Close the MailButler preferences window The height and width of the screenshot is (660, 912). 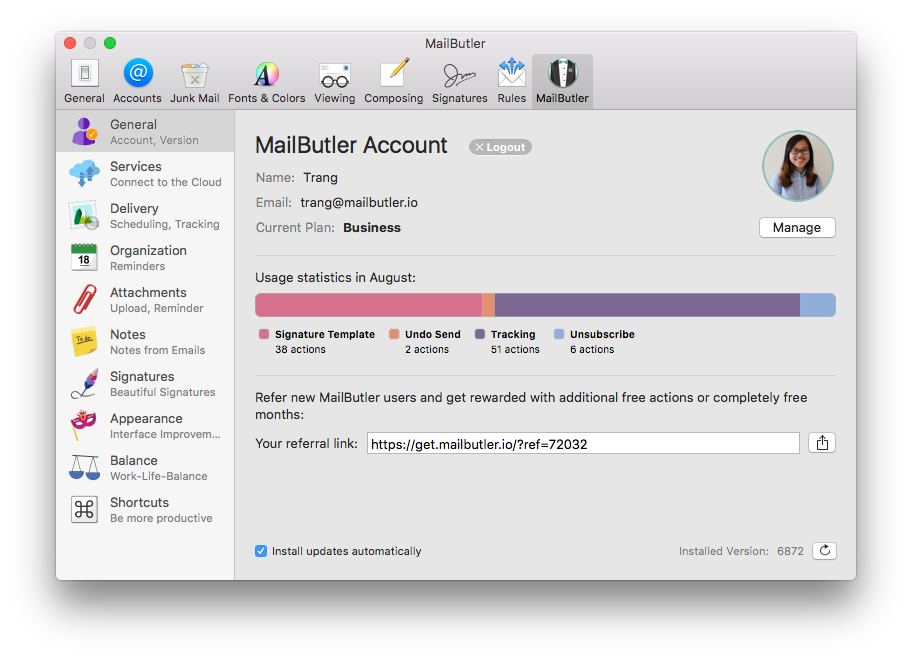tap(70, 43)
